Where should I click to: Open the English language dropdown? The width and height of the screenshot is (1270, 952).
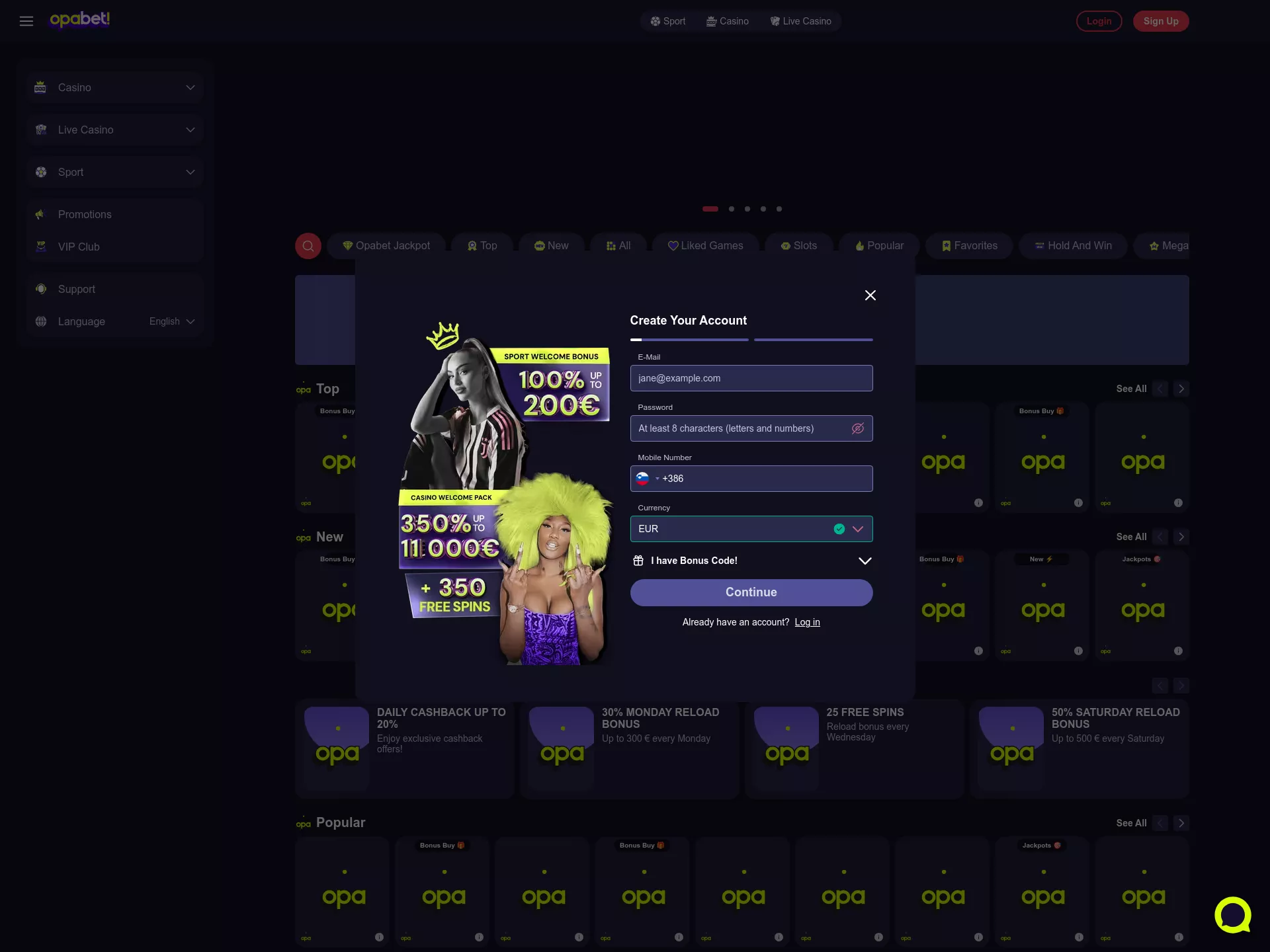[172, 321]
